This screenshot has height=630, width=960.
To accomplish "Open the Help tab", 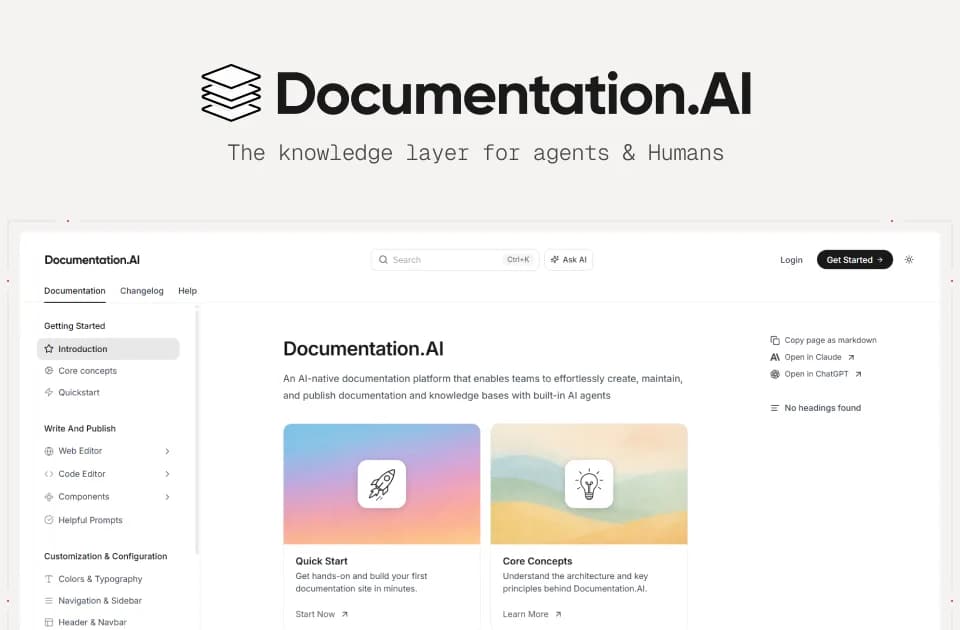I will [187, 291].
